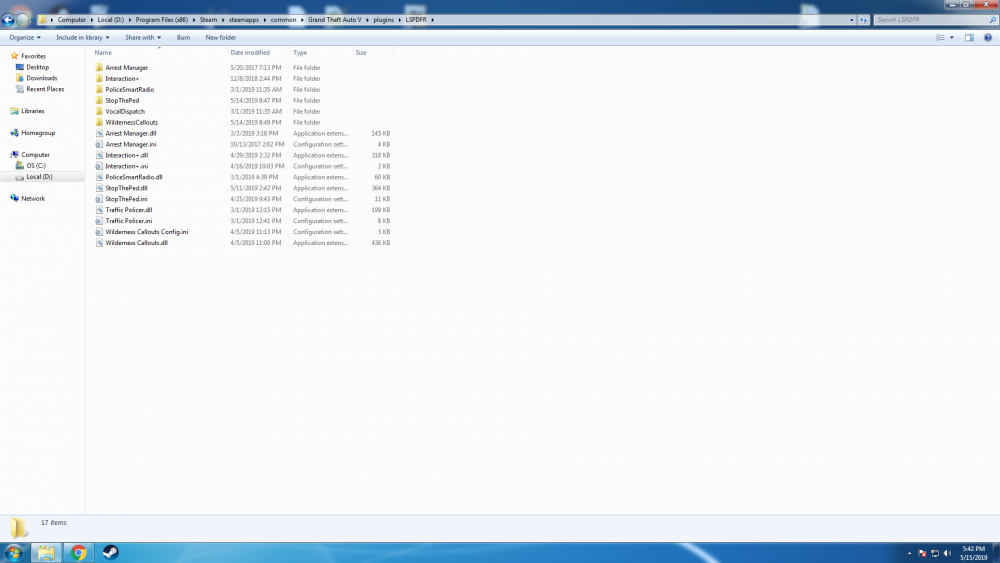
Task: Click the address bar refresh icon
Action: pyautogui.click(x=864, y=20)
